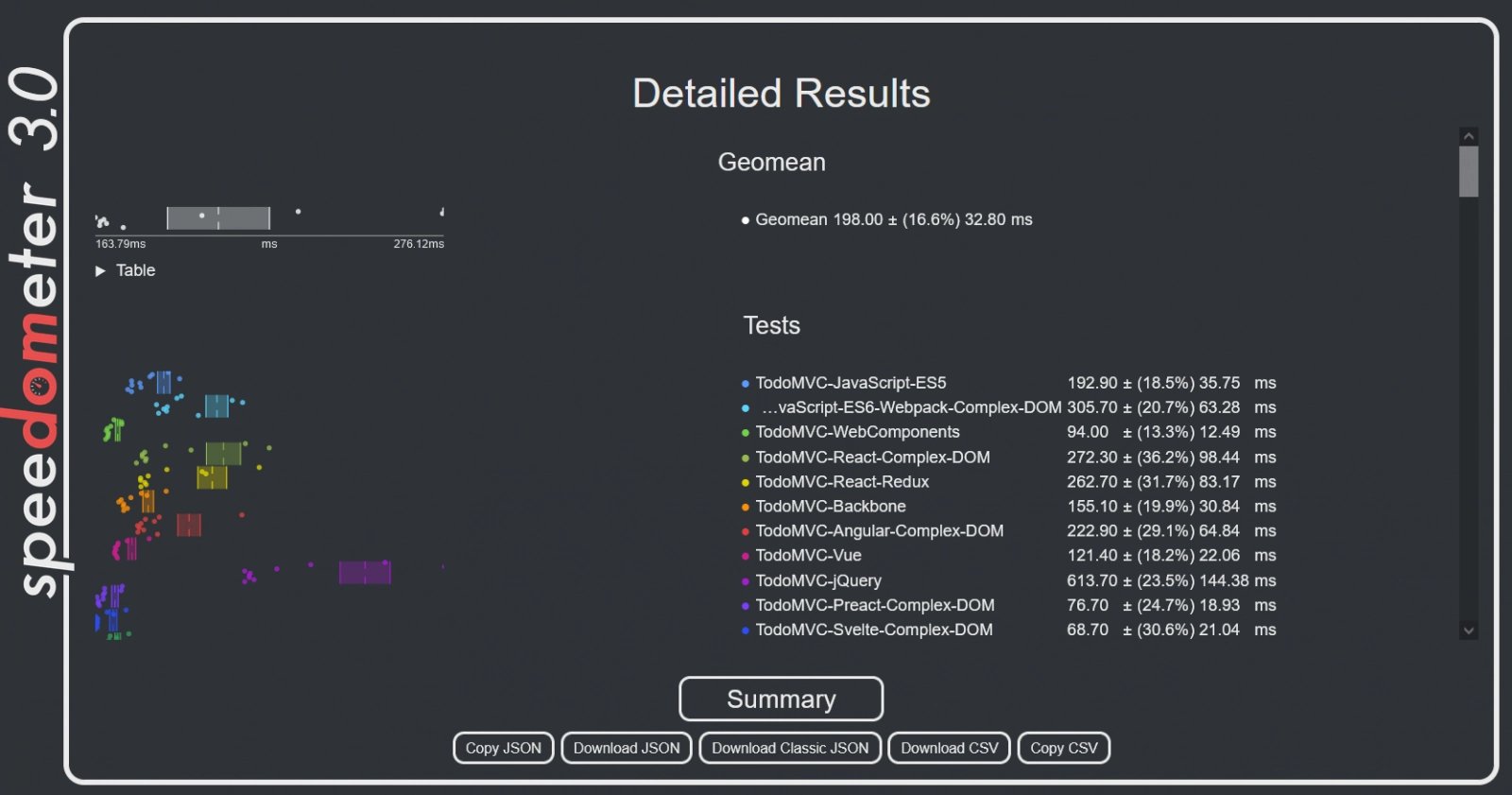Click the orange dot beside TodoMVC-Backbone
This screenshot has height=795, width=1512.
pos(746,507)
